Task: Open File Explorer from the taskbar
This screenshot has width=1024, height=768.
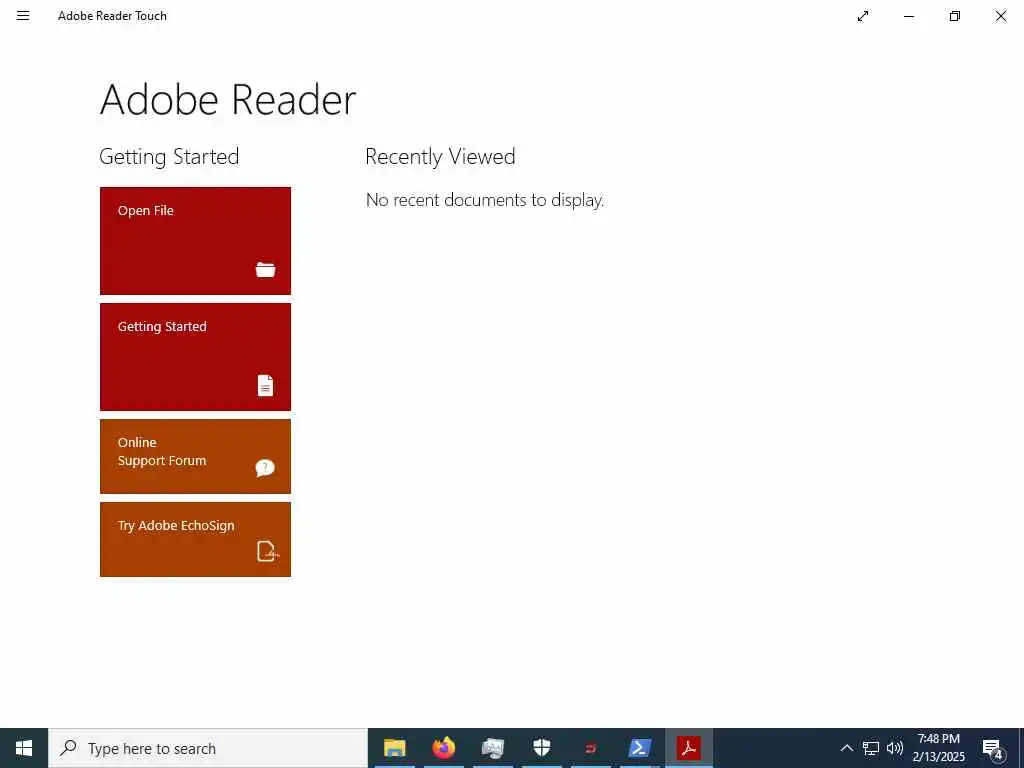Action: (394, 748)
